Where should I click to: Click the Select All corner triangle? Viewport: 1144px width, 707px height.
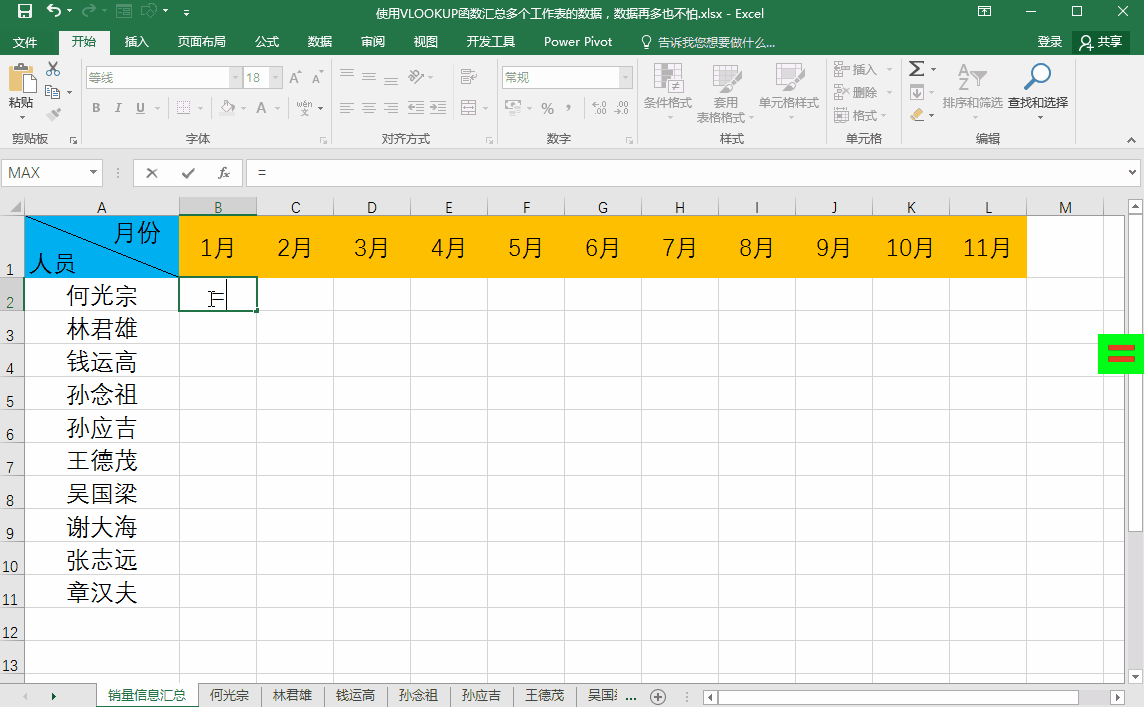[x=13, y=207]
